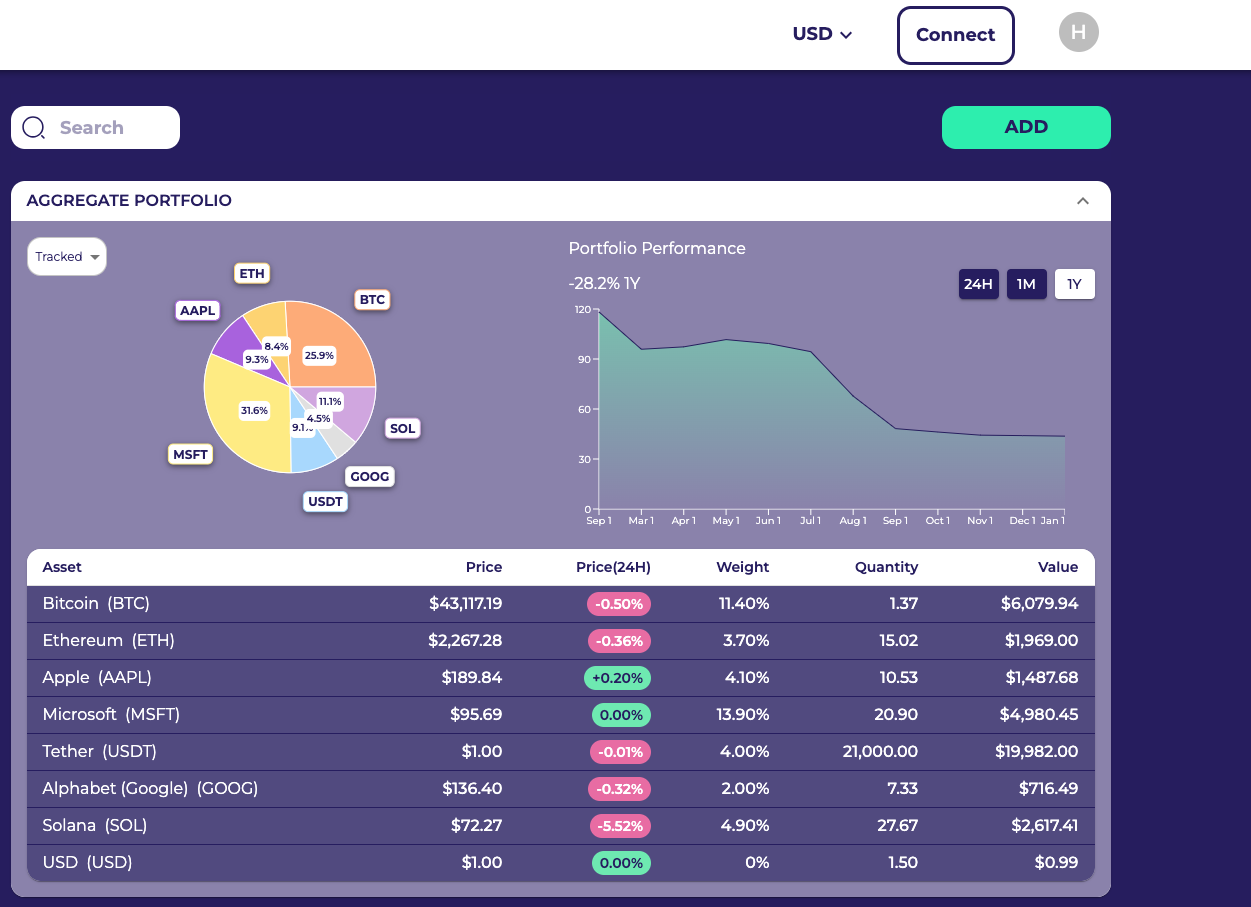Select the 24H performance range
The image size is (1251, 907).
tap(978, 284)
